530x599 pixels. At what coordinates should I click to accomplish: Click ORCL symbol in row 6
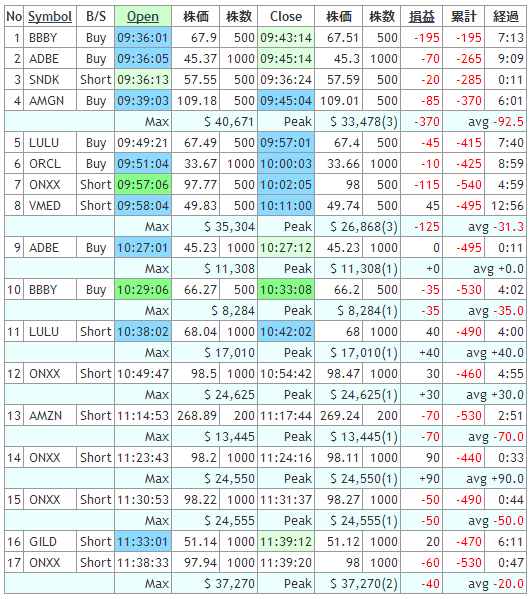pyautogui.click(x=45, y=164)
